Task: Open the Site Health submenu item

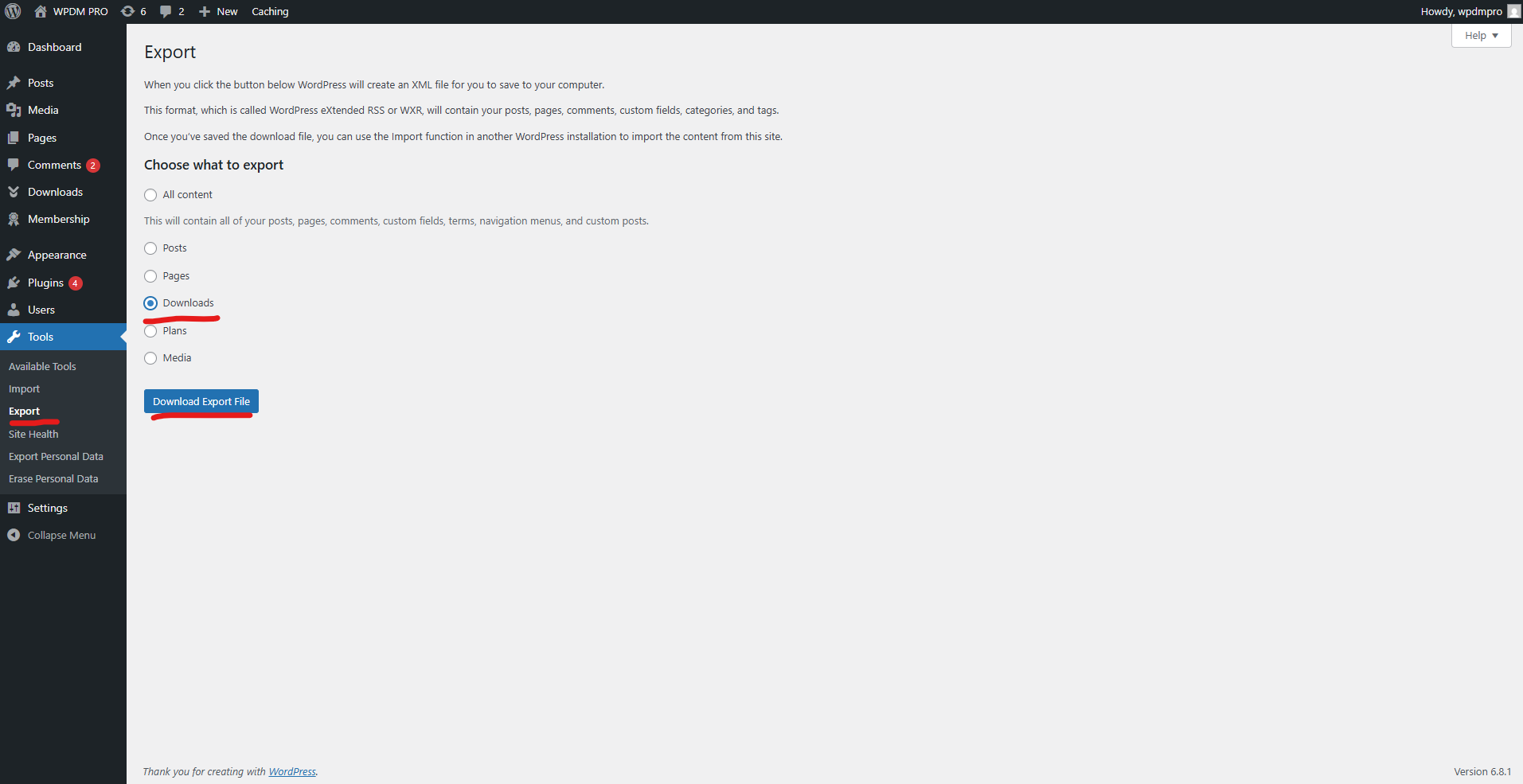Action: click(33, 434)
